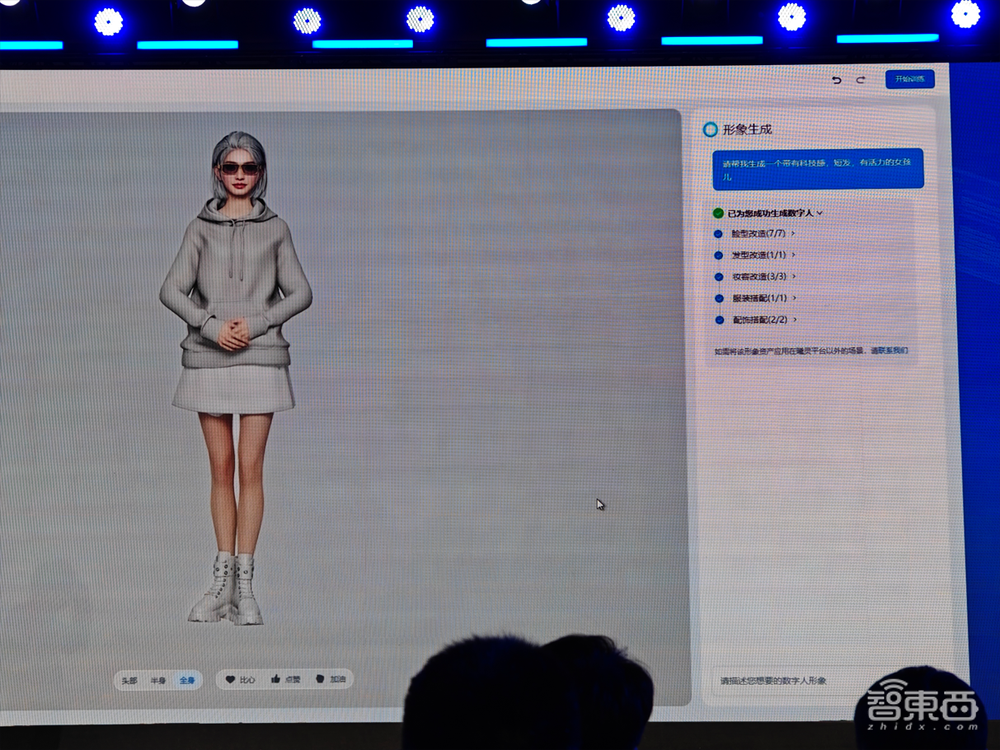Switch view to 半身 (half body)
The image size is (1000, 750).
point(158,680)
